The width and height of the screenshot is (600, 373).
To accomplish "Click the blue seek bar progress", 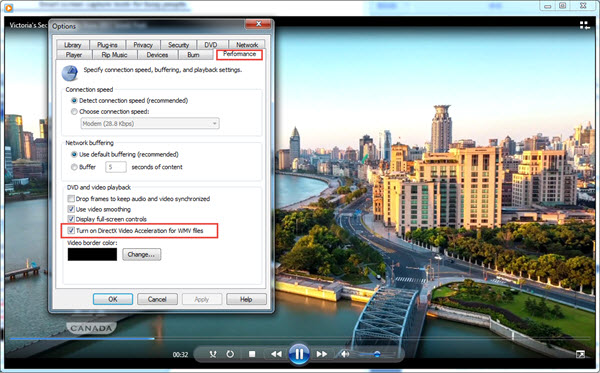I will tap(82, 339).
